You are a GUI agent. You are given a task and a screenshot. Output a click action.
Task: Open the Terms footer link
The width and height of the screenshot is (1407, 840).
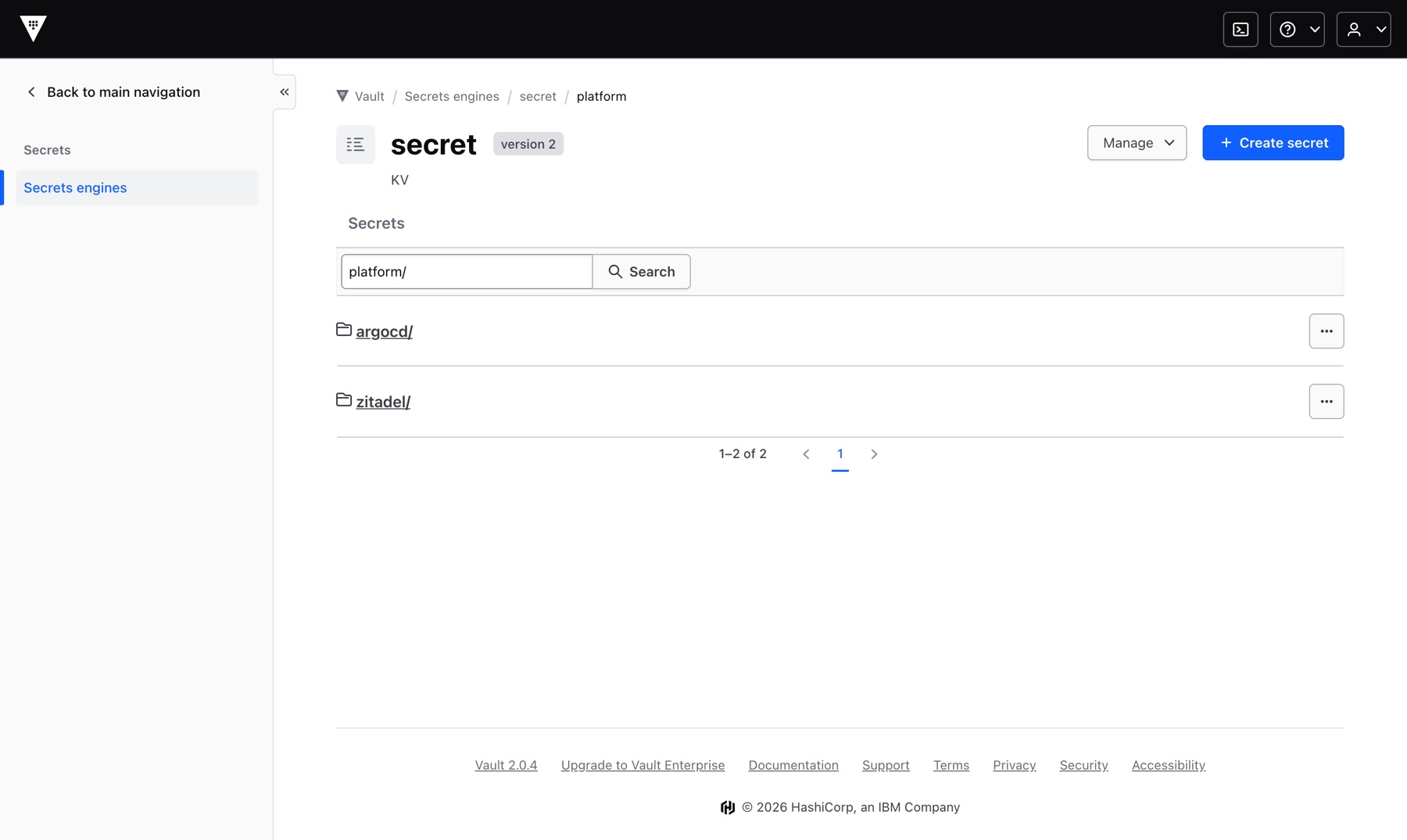coord(951,765)
